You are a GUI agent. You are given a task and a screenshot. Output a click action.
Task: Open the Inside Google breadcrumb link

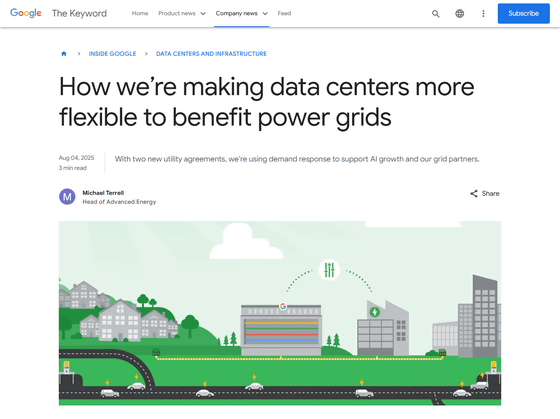[x=112, y=54]
